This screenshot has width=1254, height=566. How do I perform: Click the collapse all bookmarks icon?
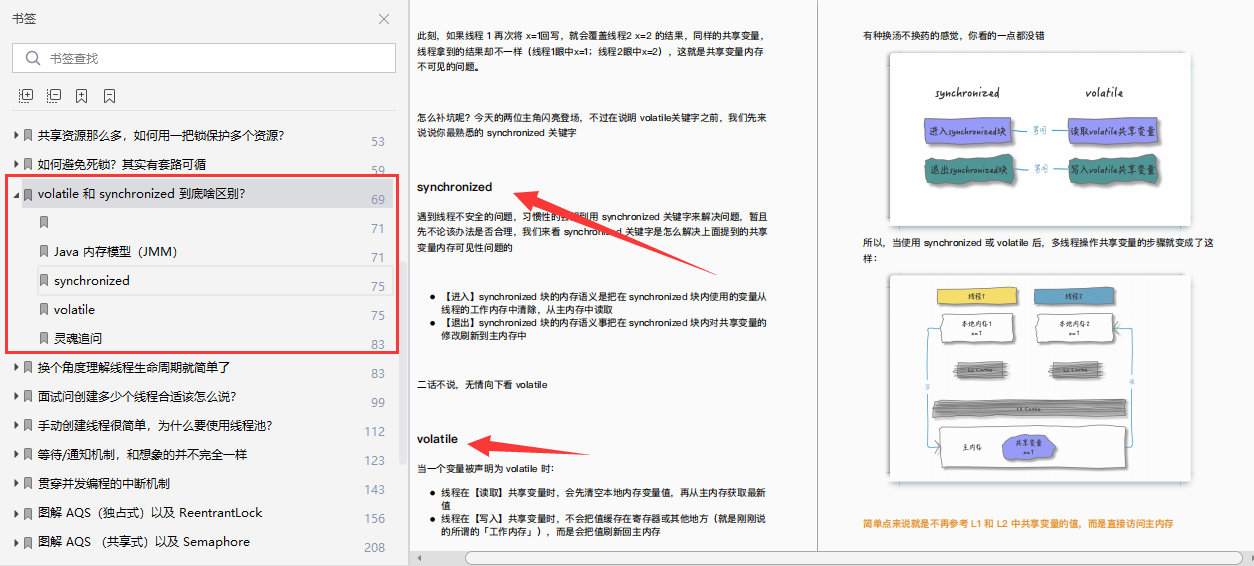54,96
